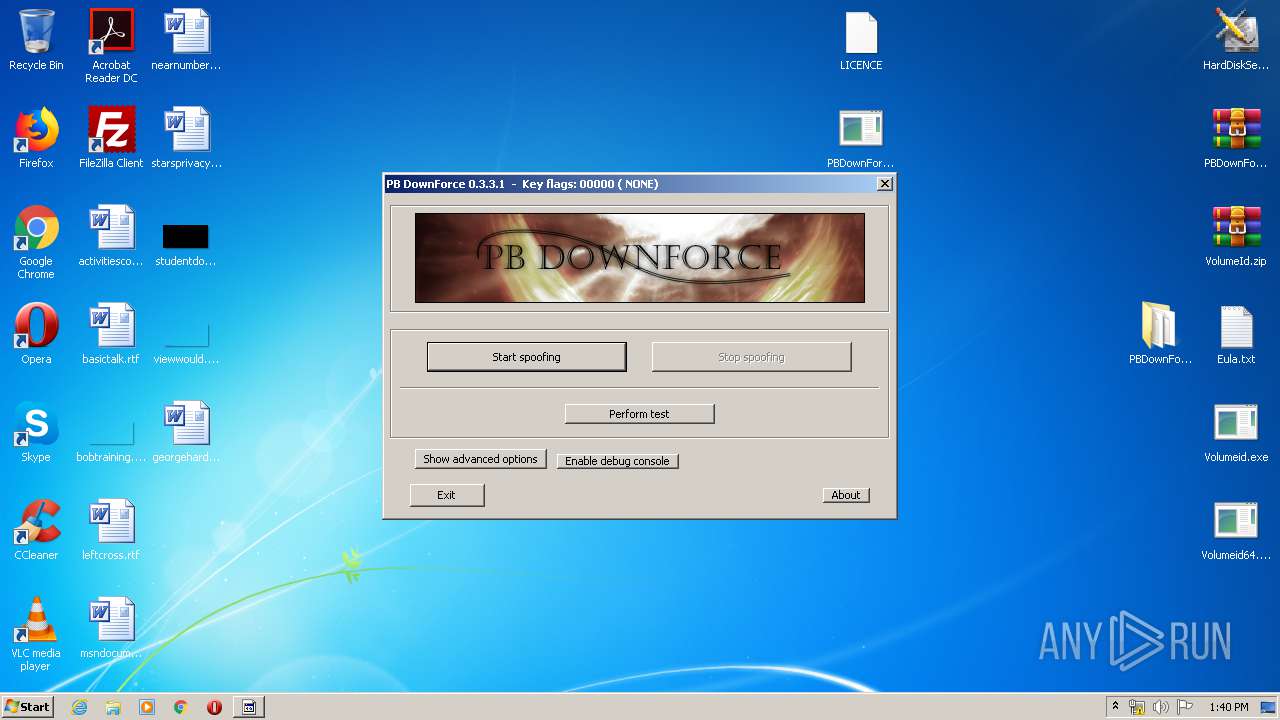The width and height of the screenshot is (1280, 720).
Task: Click the Start spoofing button
Action: [x=526, y=357]
